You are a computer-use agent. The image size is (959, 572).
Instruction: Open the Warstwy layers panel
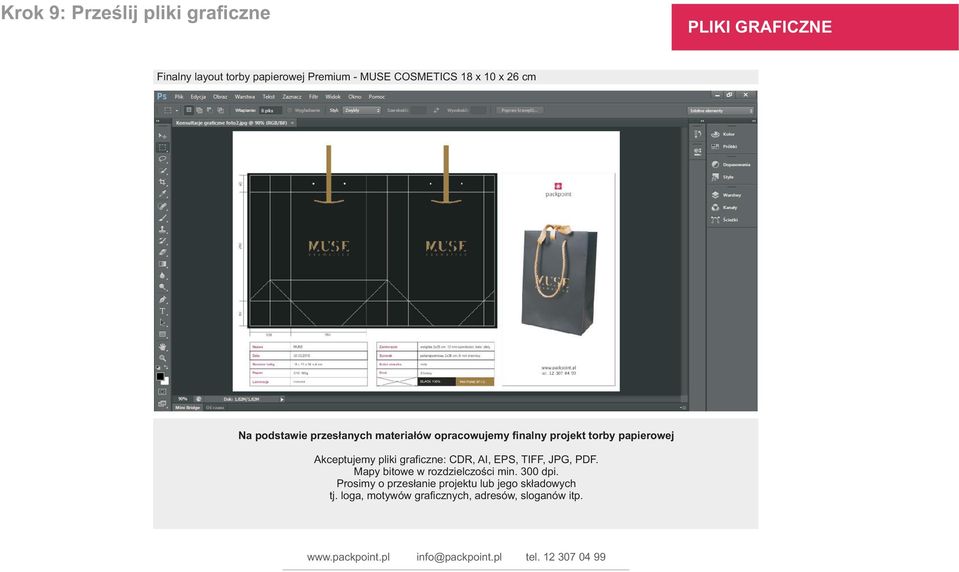(726, 195)
